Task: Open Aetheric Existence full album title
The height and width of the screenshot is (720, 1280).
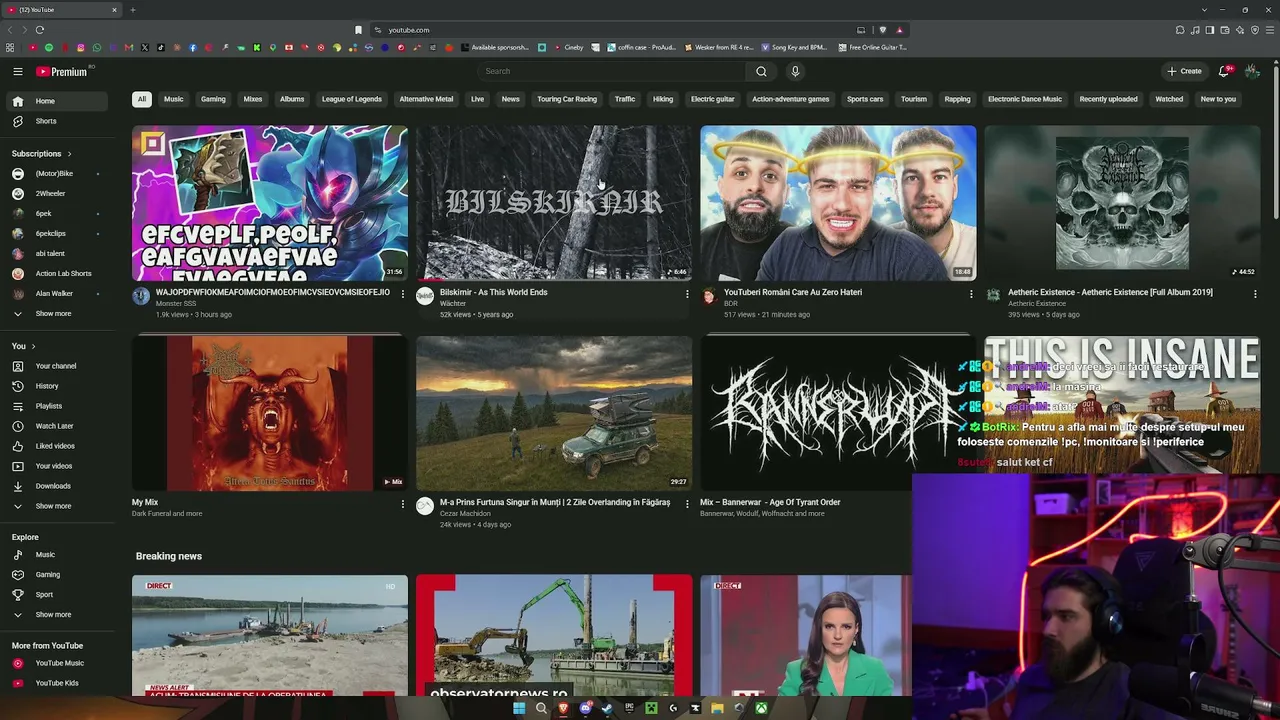Action: pos(1110,292)
